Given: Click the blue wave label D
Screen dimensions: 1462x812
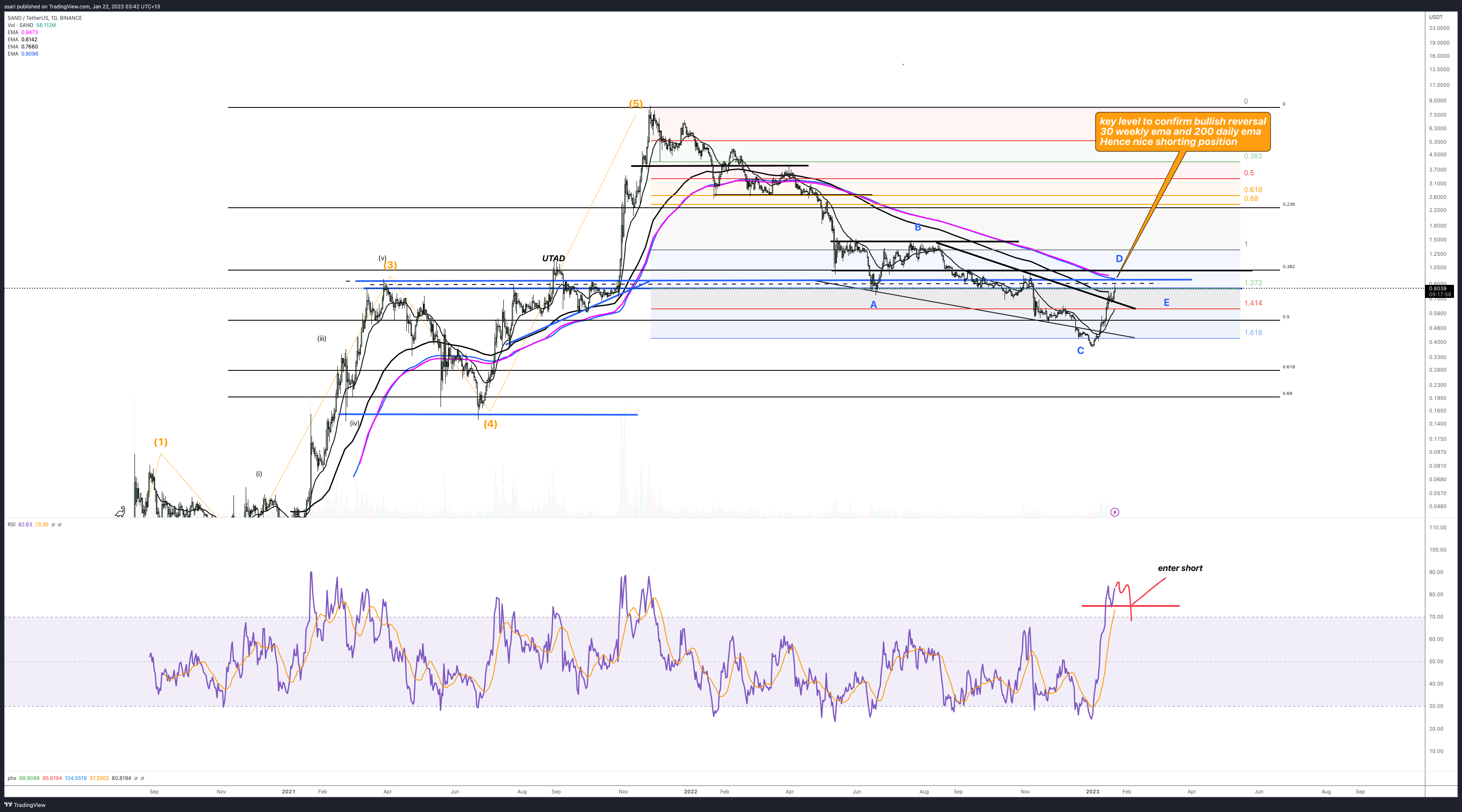Looking at the screenshot, I should coord(1119,259).
